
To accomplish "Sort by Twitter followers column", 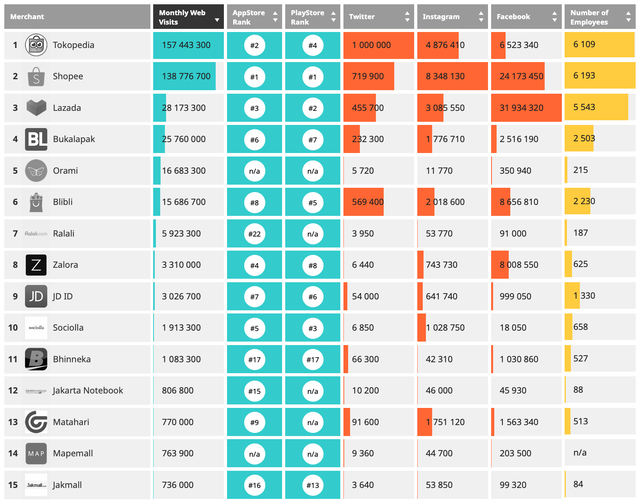I will 378,17.
